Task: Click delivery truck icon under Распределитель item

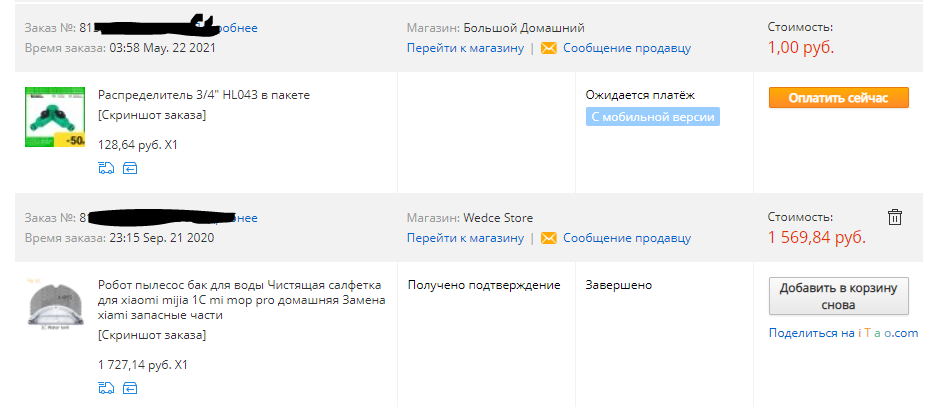Action: click(106, 169)
